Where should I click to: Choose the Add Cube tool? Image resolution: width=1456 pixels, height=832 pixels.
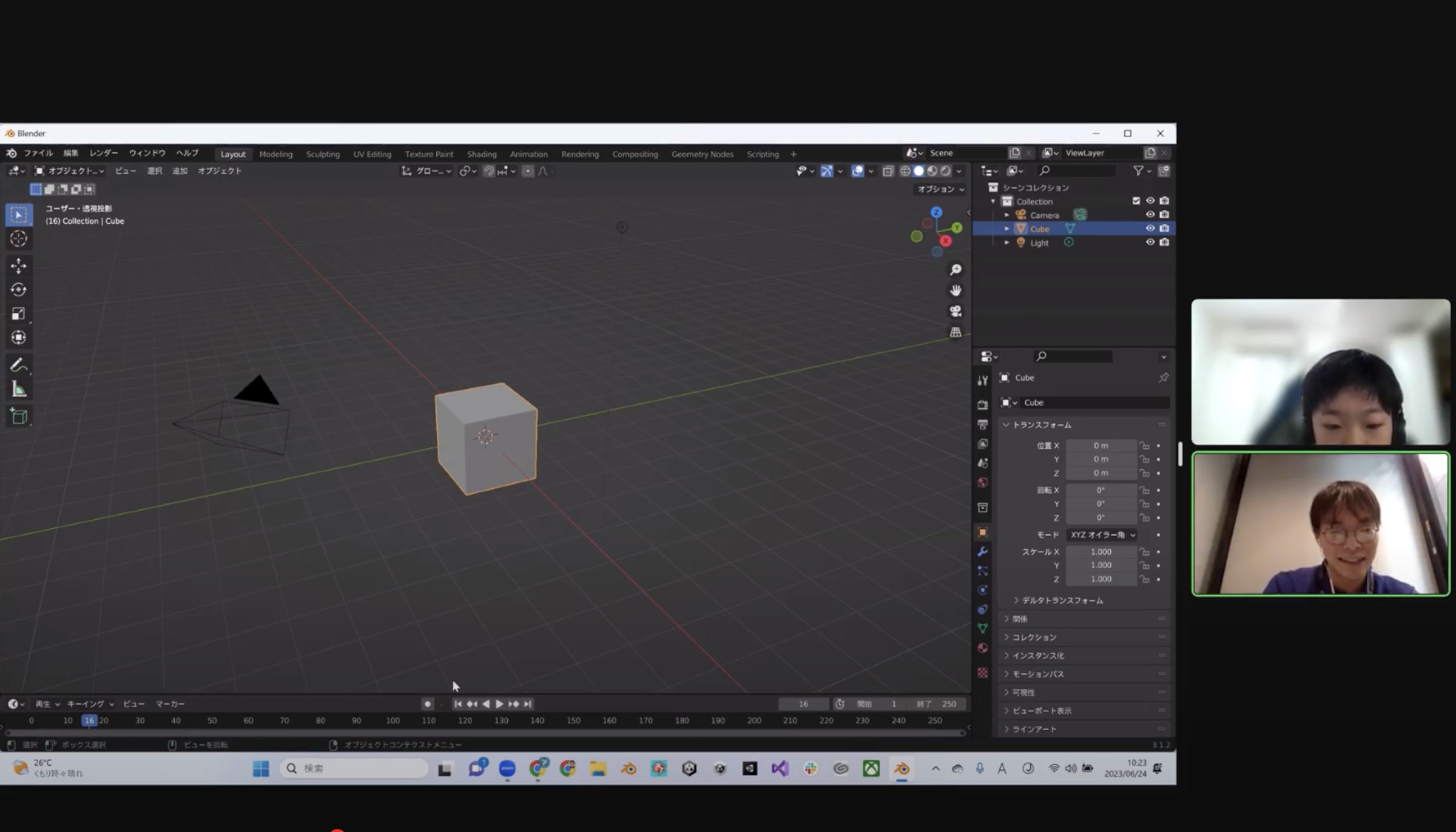pos(18,417)
